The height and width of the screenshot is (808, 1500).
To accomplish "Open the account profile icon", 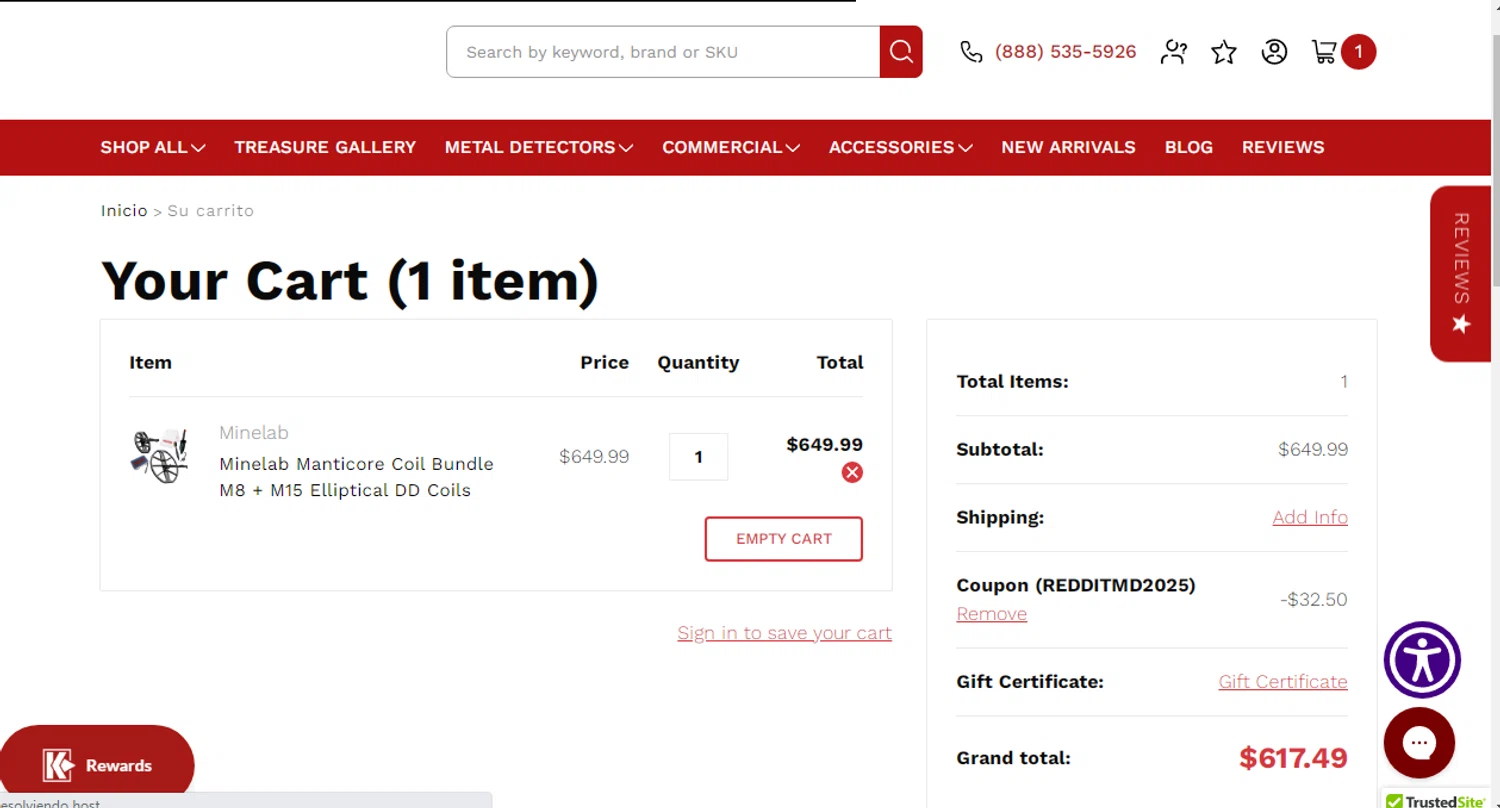I will [1274, 52].
